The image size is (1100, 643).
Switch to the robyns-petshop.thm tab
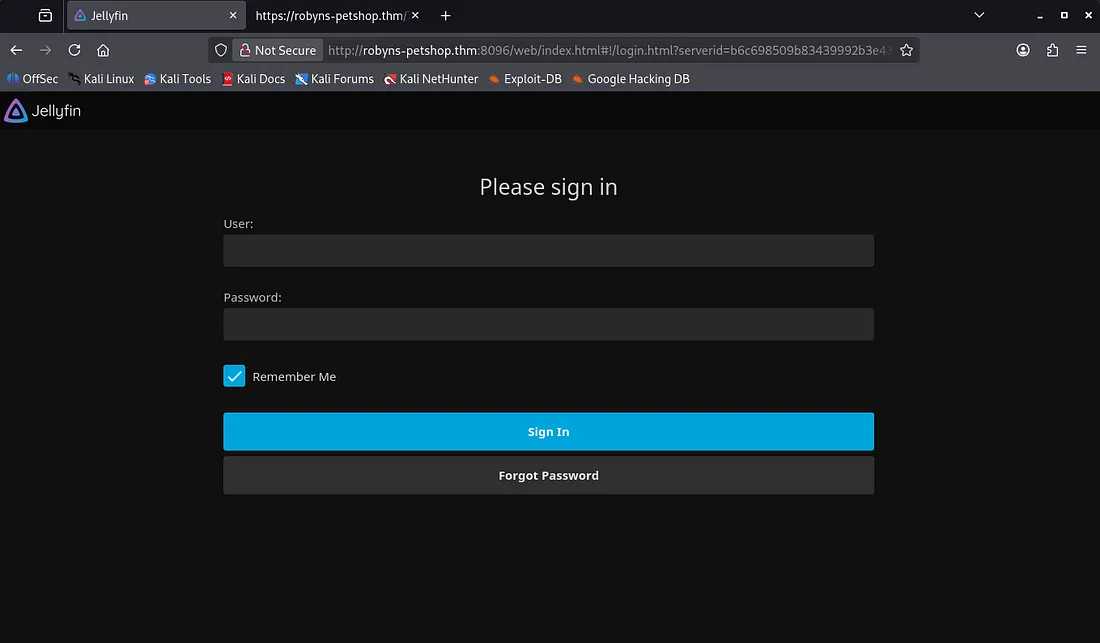click(330, 16)
